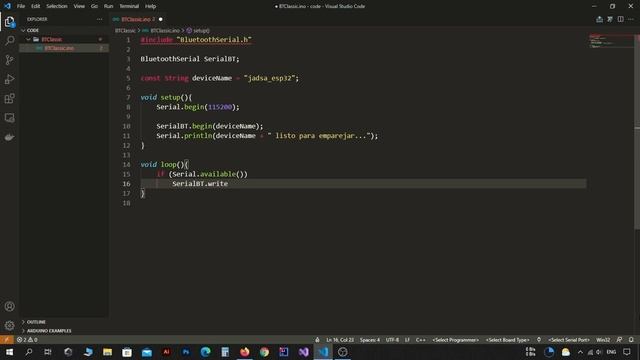
Task: Open the Search view icon
Action: [9, 40]
